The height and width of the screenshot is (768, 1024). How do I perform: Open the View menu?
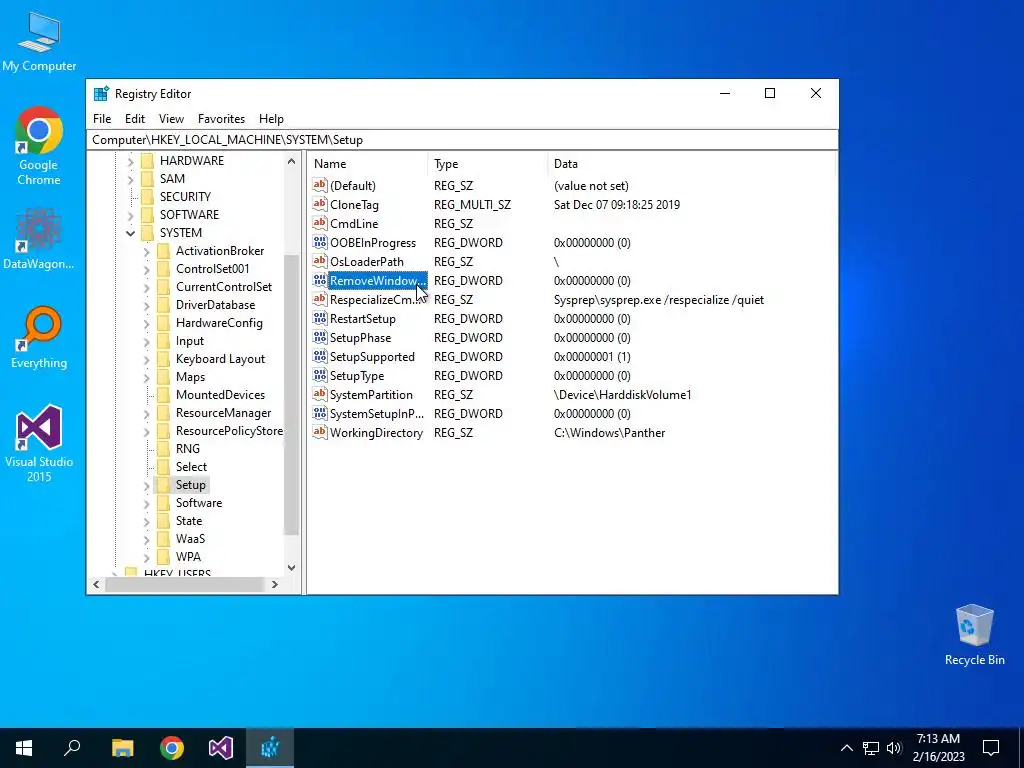click(171, 119)
